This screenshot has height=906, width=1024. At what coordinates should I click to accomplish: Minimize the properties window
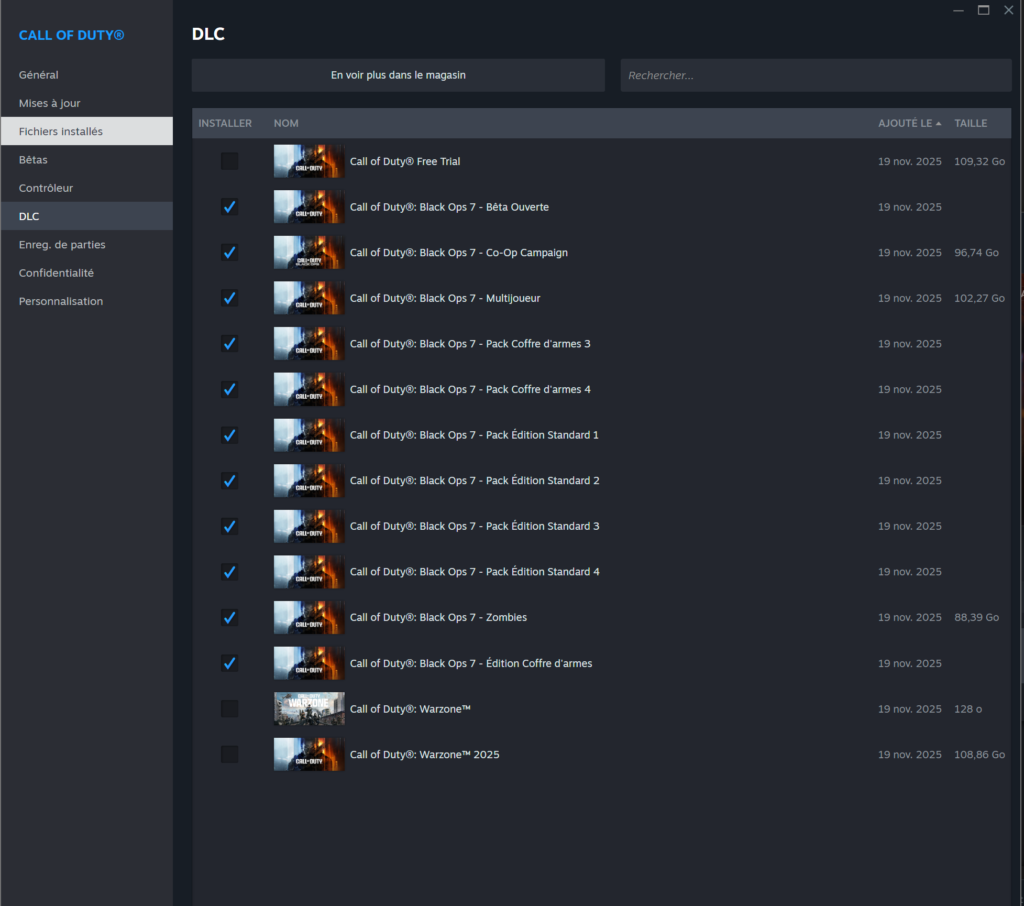pos(958,10)
